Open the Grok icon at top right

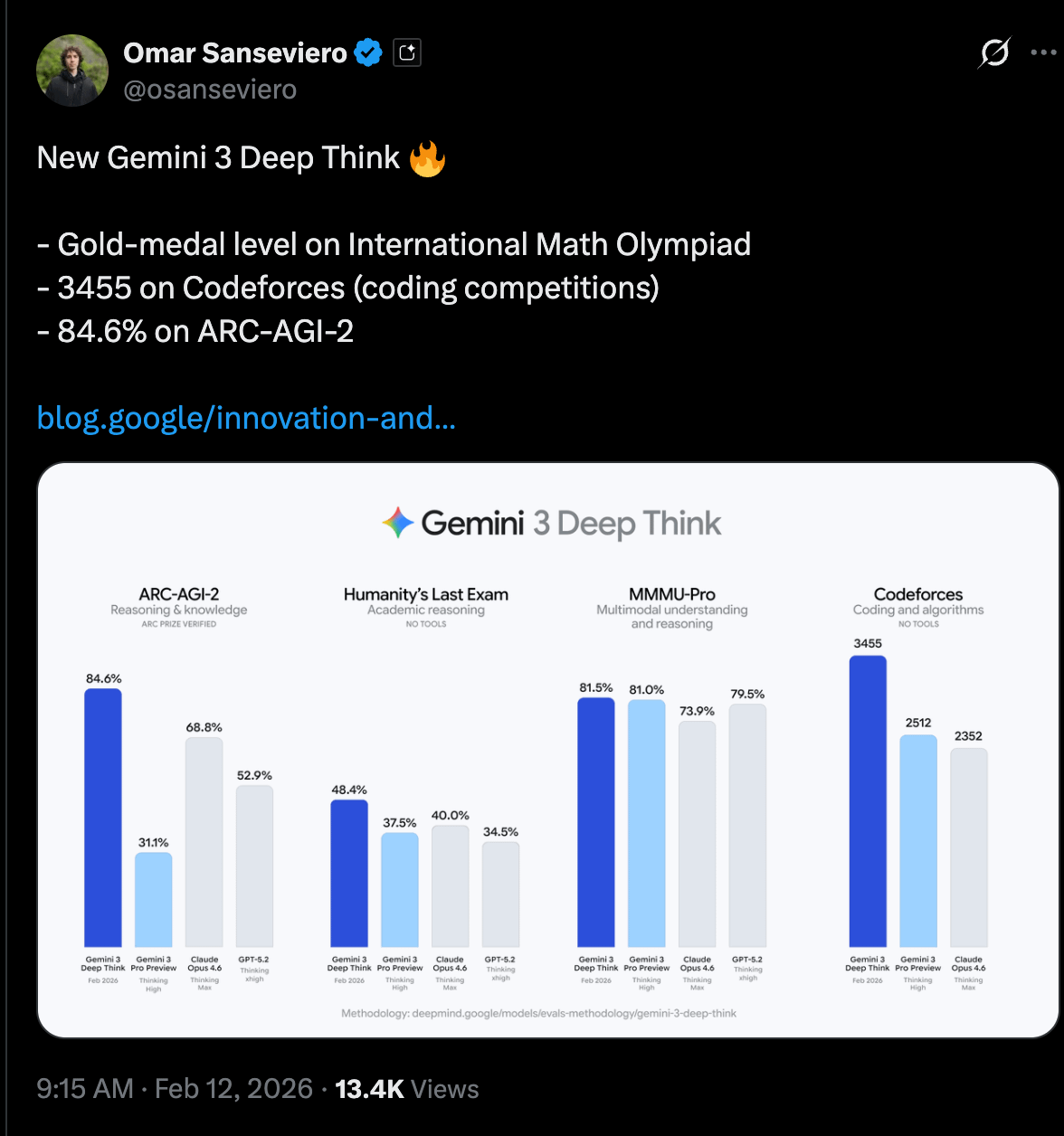point(994,52)
